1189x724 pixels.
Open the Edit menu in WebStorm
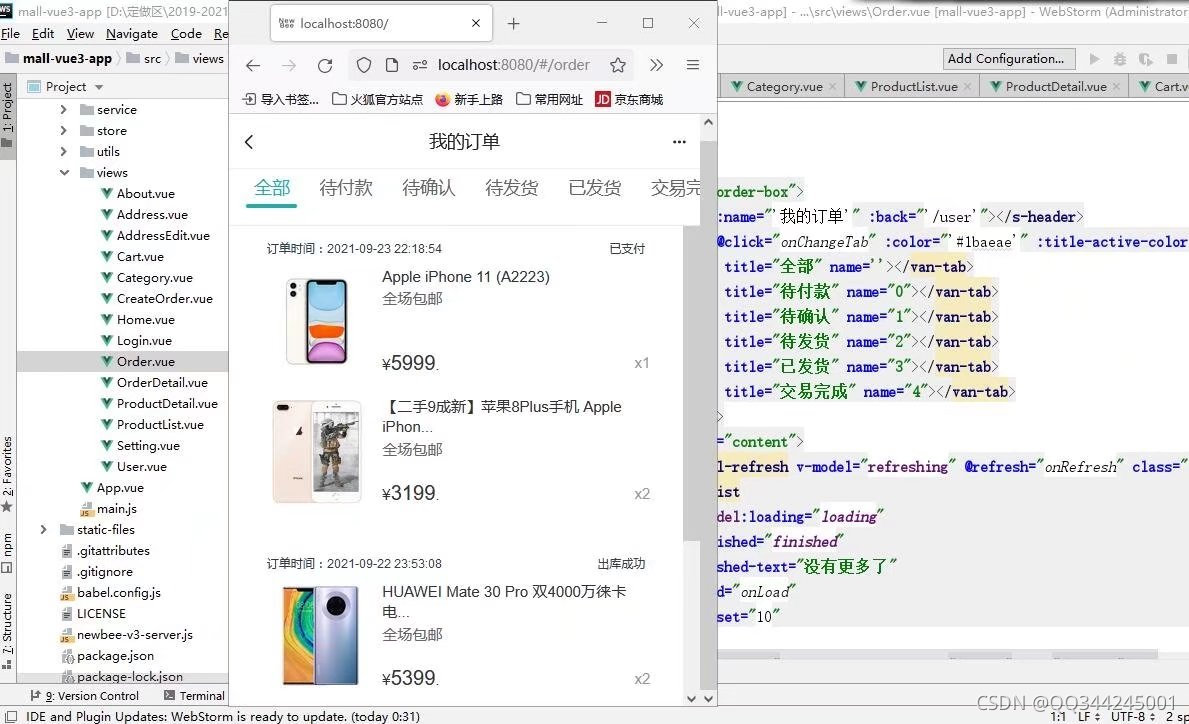click(42, 33)
